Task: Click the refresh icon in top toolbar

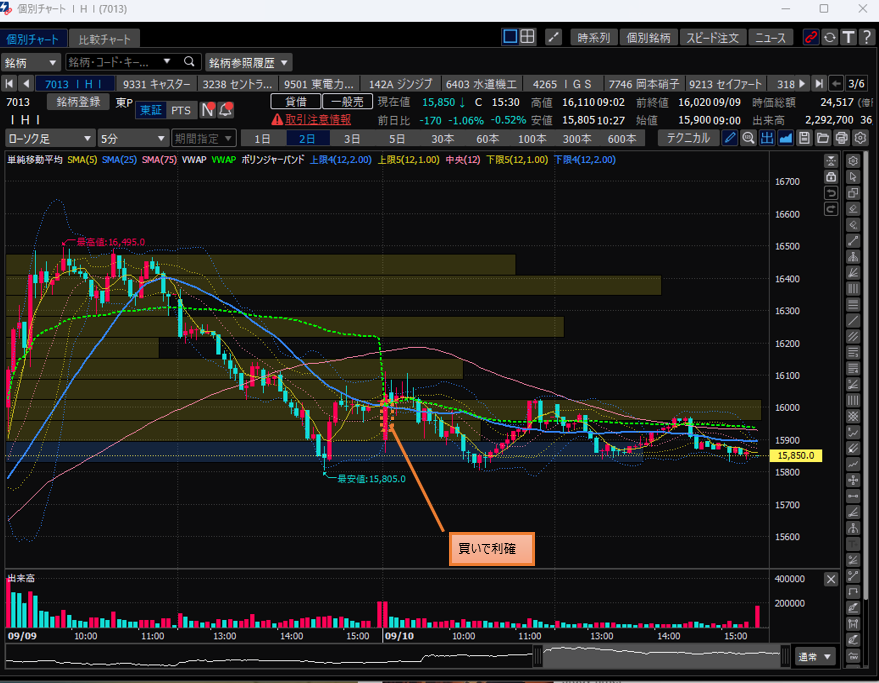Action: 829,37
